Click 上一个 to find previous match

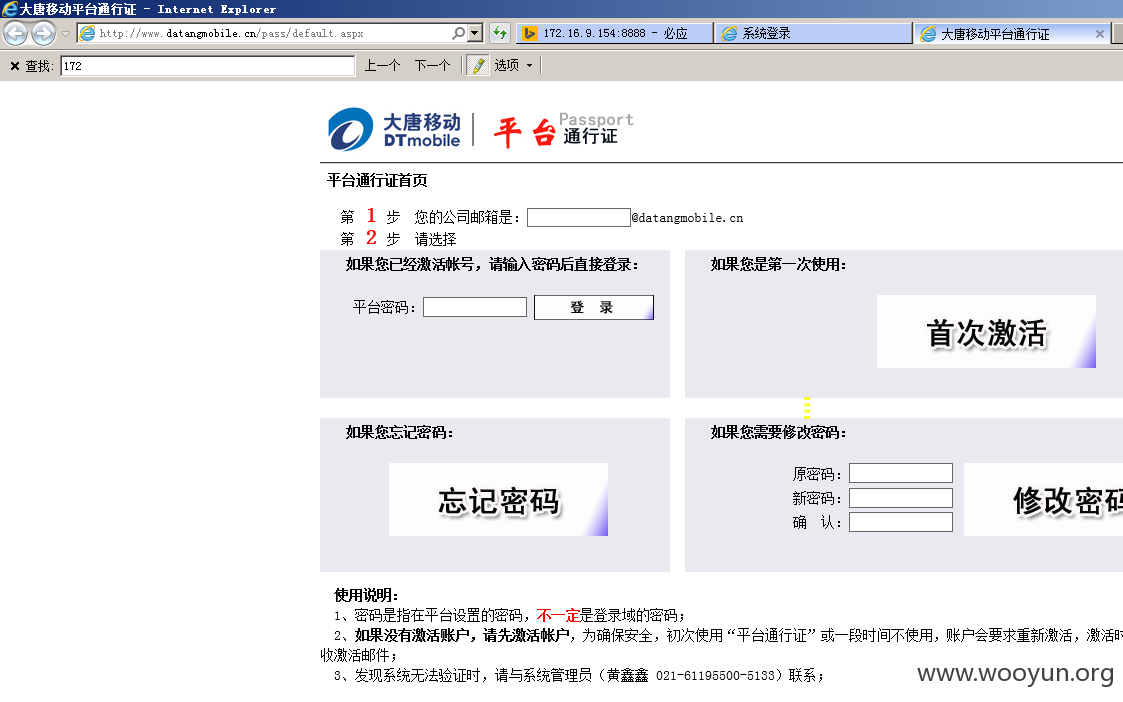click(382, 66)
